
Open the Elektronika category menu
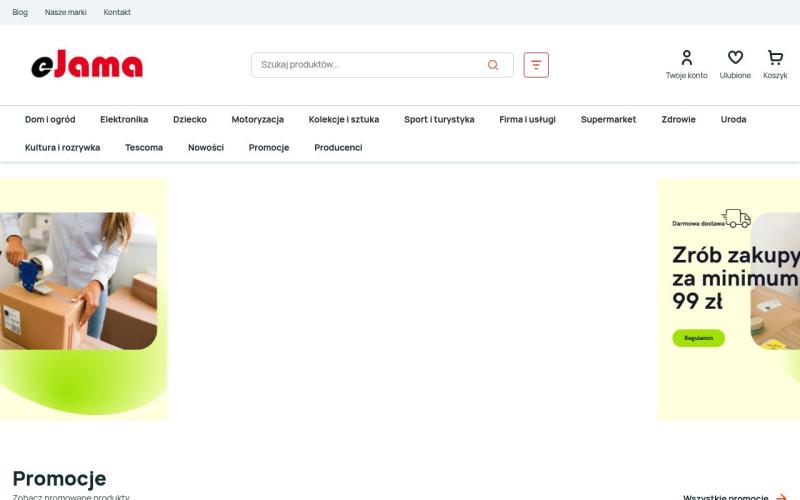click(124, 119)
